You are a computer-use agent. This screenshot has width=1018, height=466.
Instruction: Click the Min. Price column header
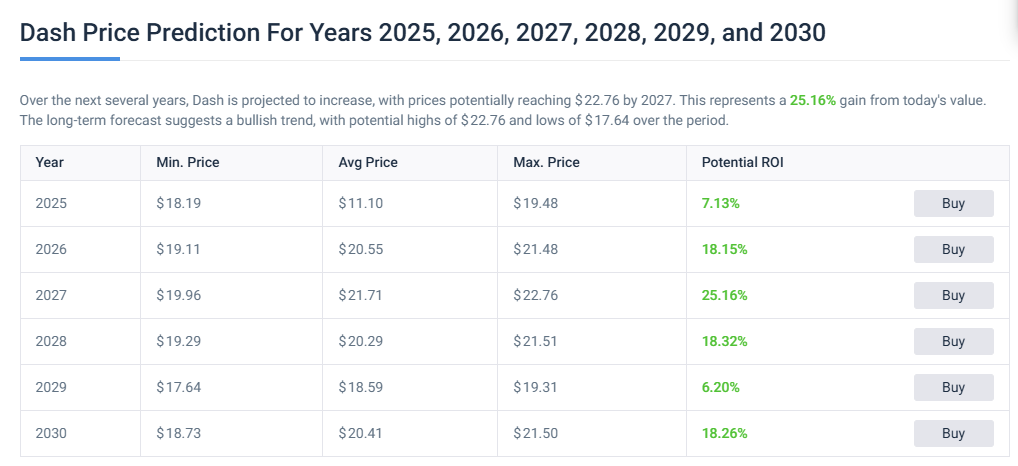tap(187, 162)
